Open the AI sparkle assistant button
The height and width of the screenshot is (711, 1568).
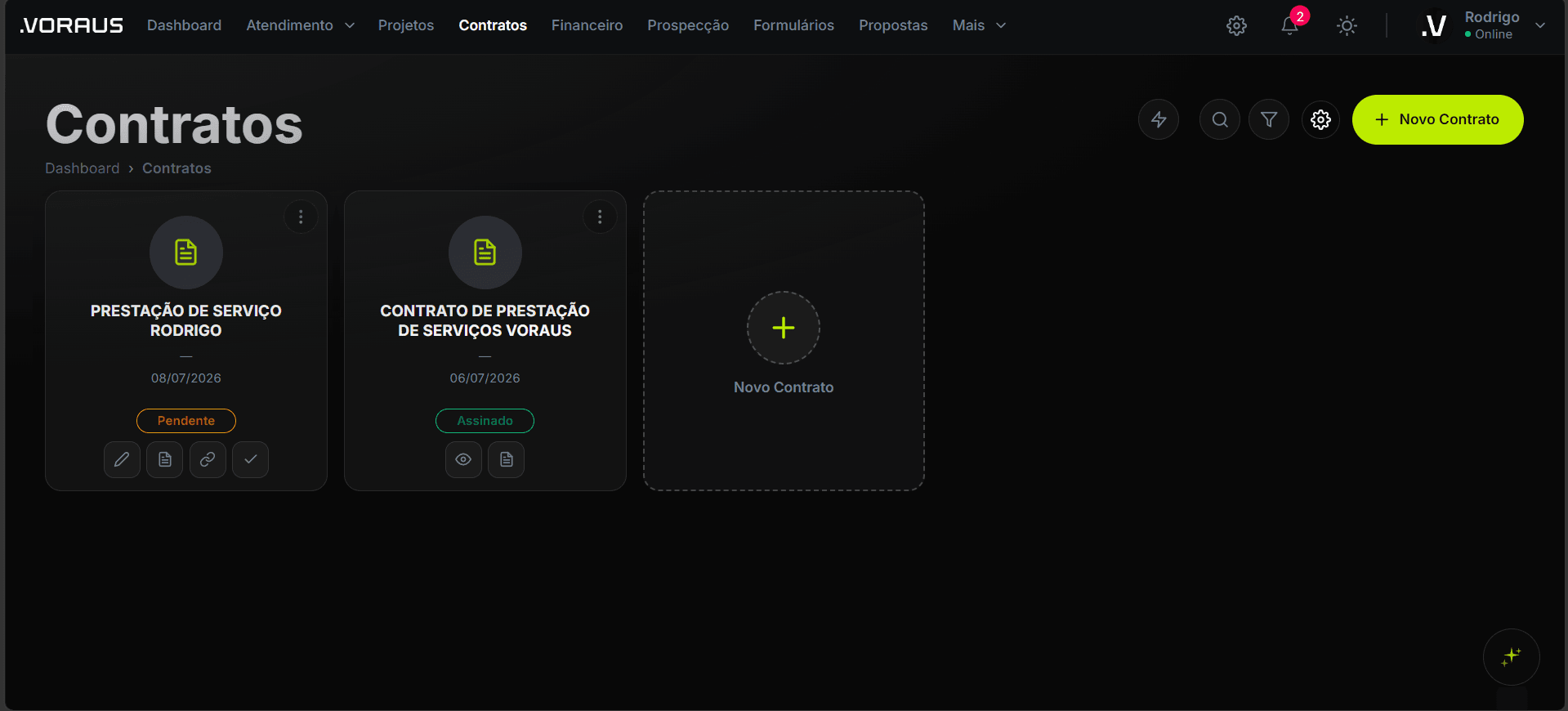pos(1512,657)
